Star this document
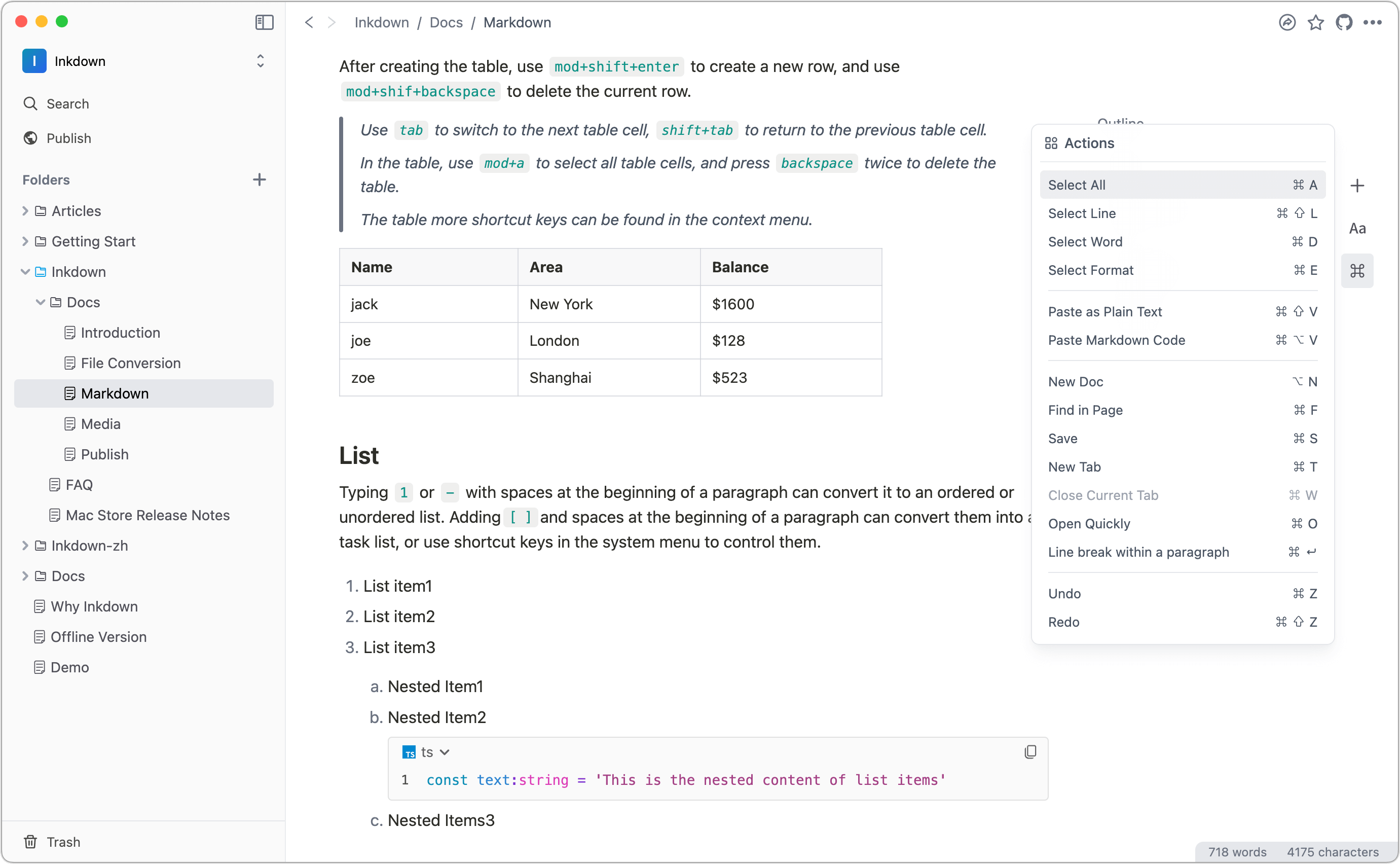The image size is (1400, 864). (1315, 22)
